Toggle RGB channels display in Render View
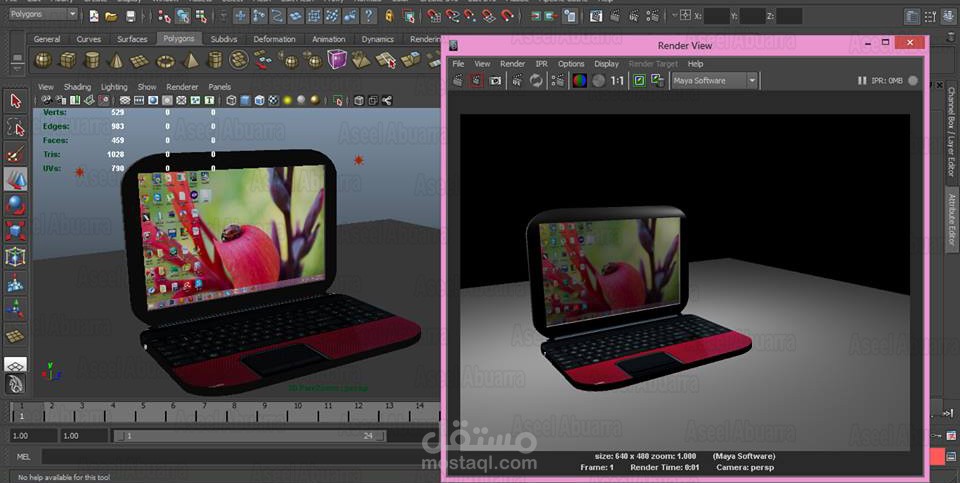The width and height of the screenshot is (960, 483). pyautogui.click(x=579, y=80)
